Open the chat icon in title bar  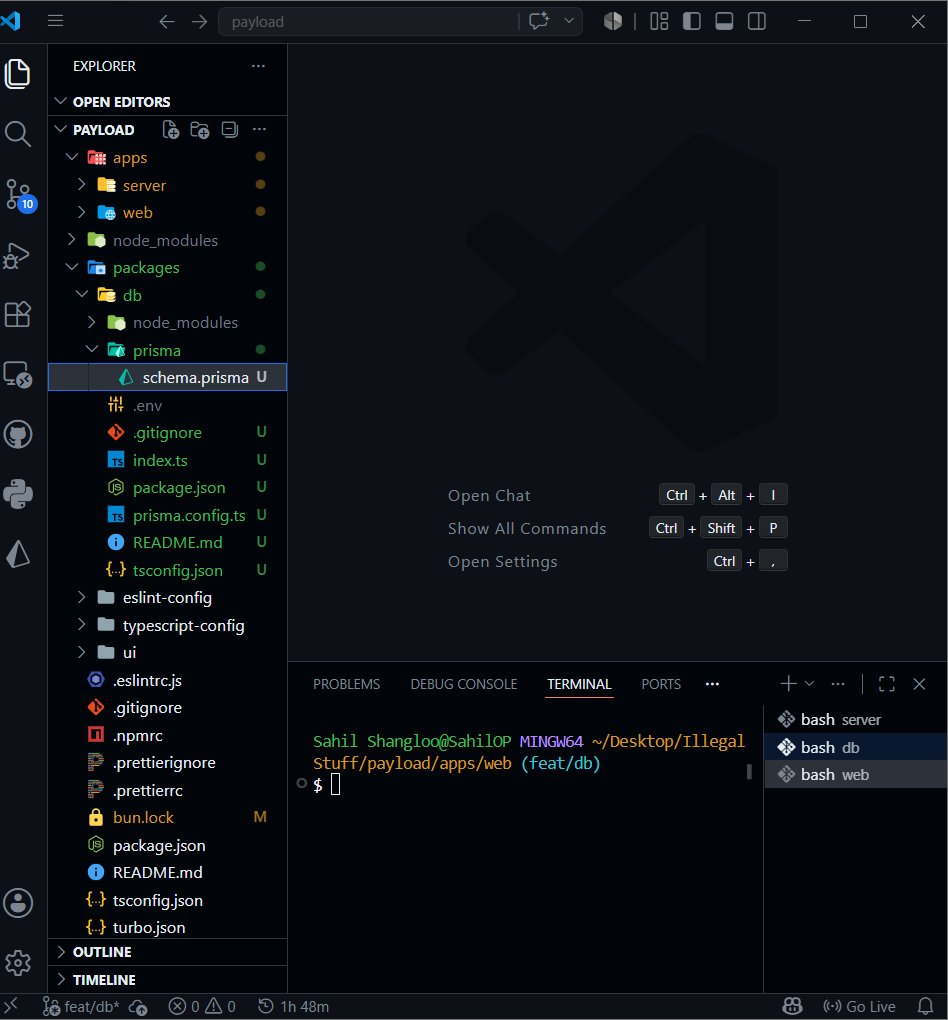click(539, 21)
